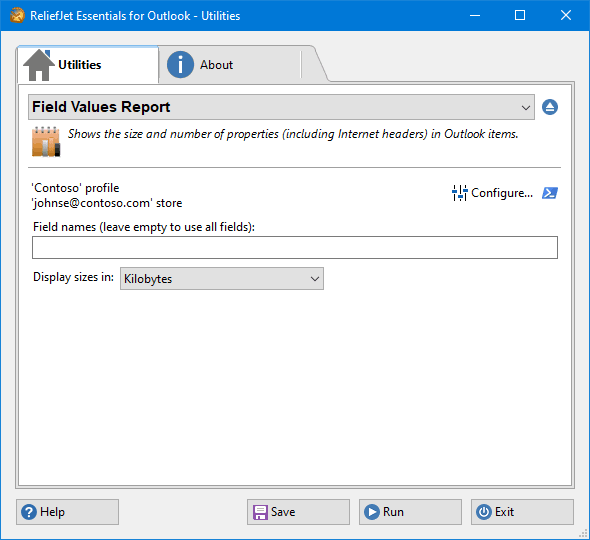Open the Field Values Report utility dropdown
Image resolution: width=590 pixels, height=540 pixels.
281,107
